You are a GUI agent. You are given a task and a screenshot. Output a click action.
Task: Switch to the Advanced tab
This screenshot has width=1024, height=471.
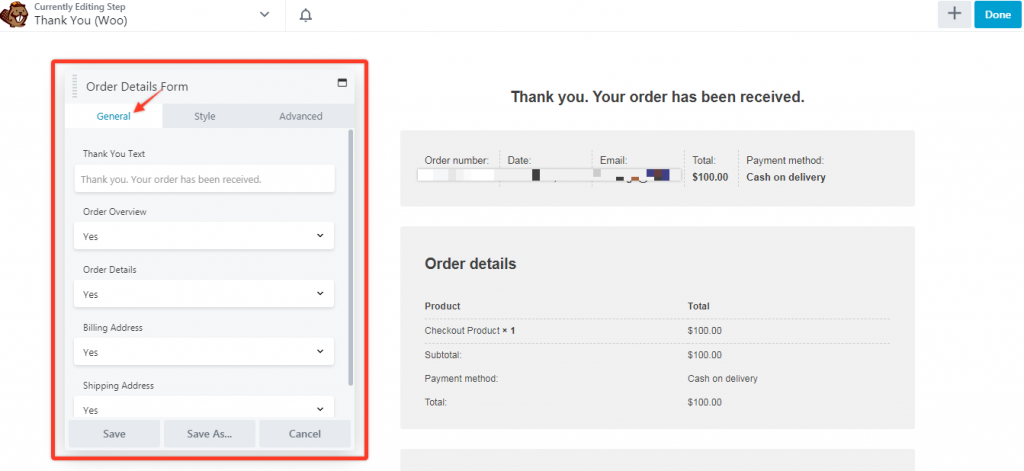[300, 116]
